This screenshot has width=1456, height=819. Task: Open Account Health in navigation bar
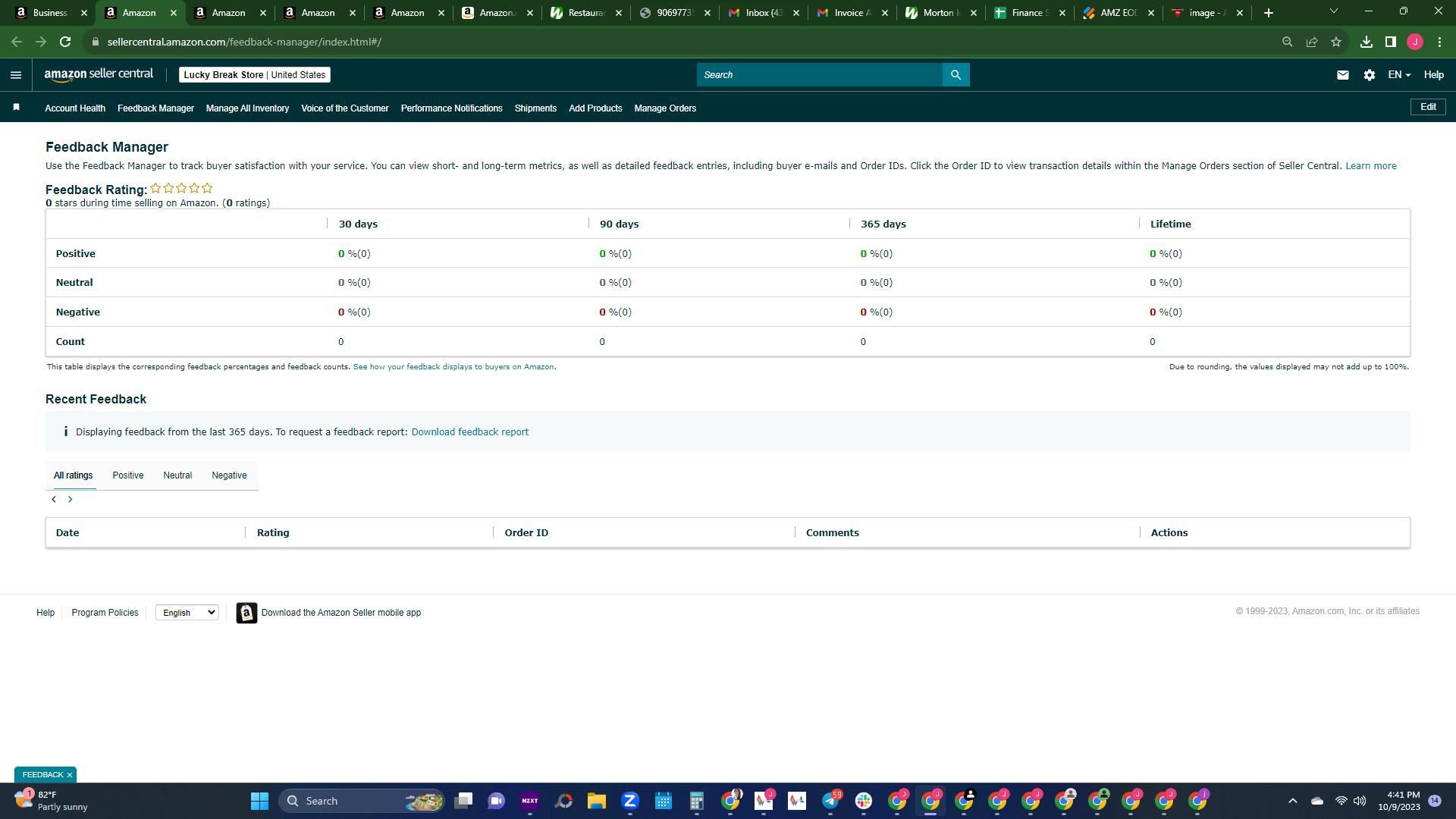pyautogui.click(x=75, y=108)
